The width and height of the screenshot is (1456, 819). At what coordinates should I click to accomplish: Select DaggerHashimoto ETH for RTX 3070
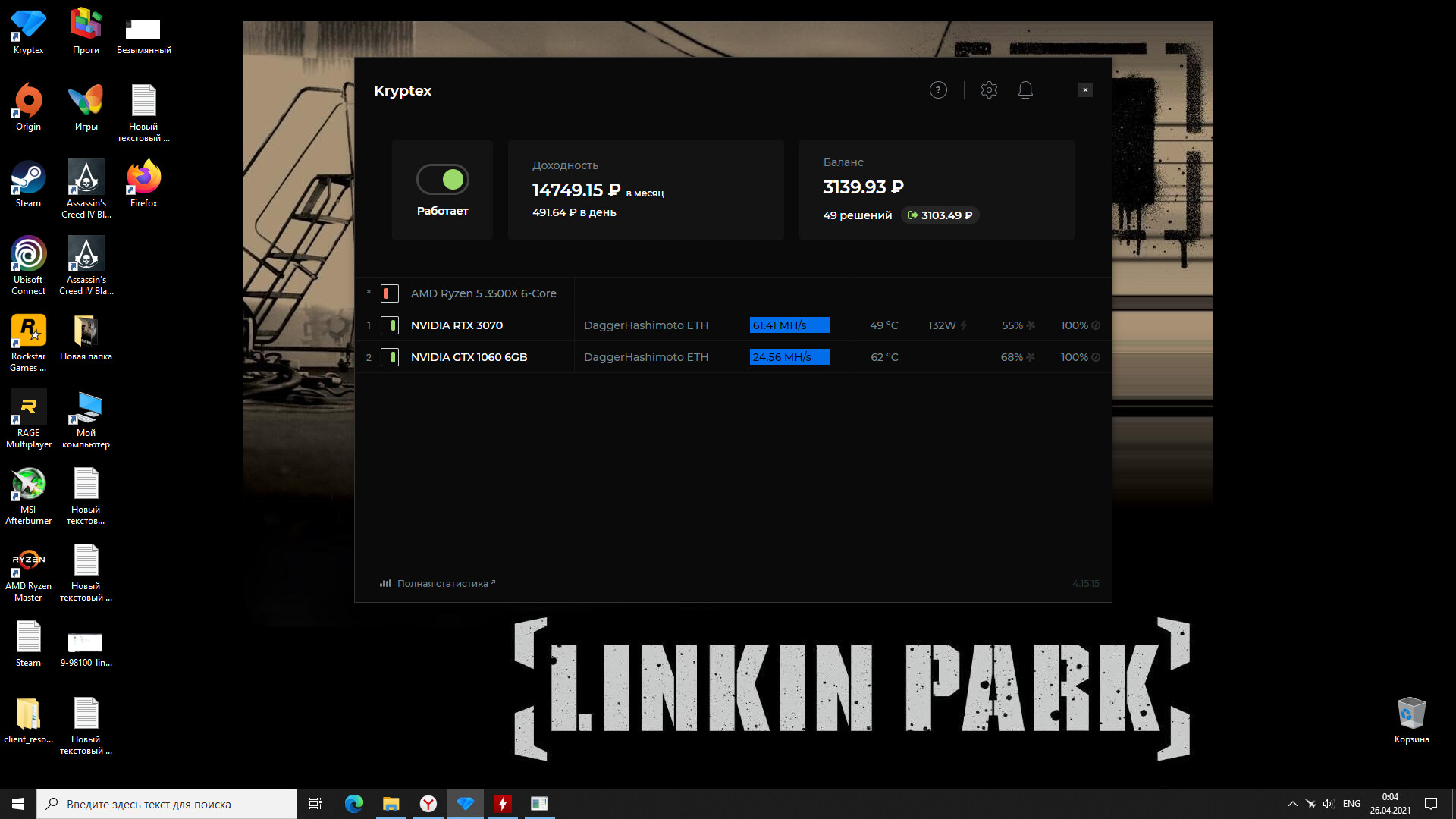click(x=645, y=325)
